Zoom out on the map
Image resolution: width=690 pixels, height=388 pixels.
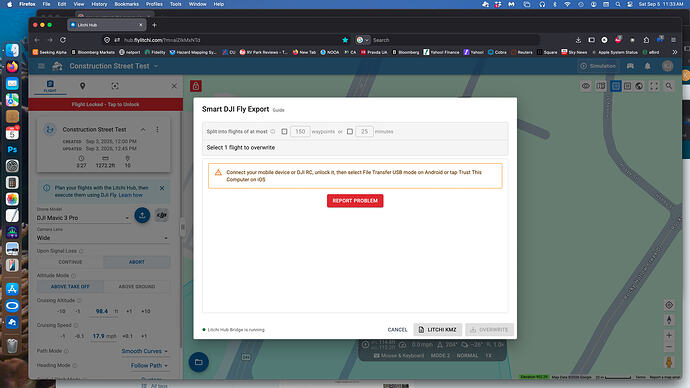tap(669, 347)
